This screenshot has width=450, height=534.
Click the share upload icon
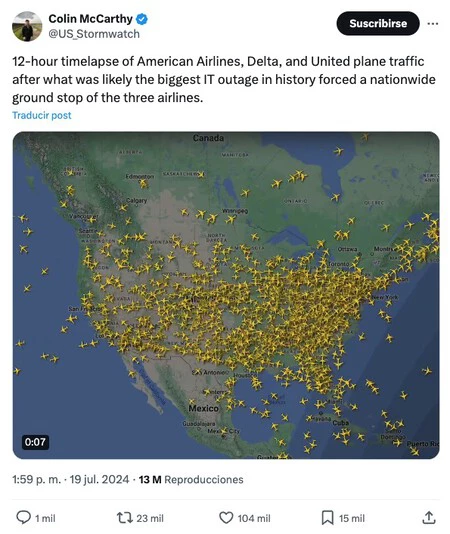429,518
